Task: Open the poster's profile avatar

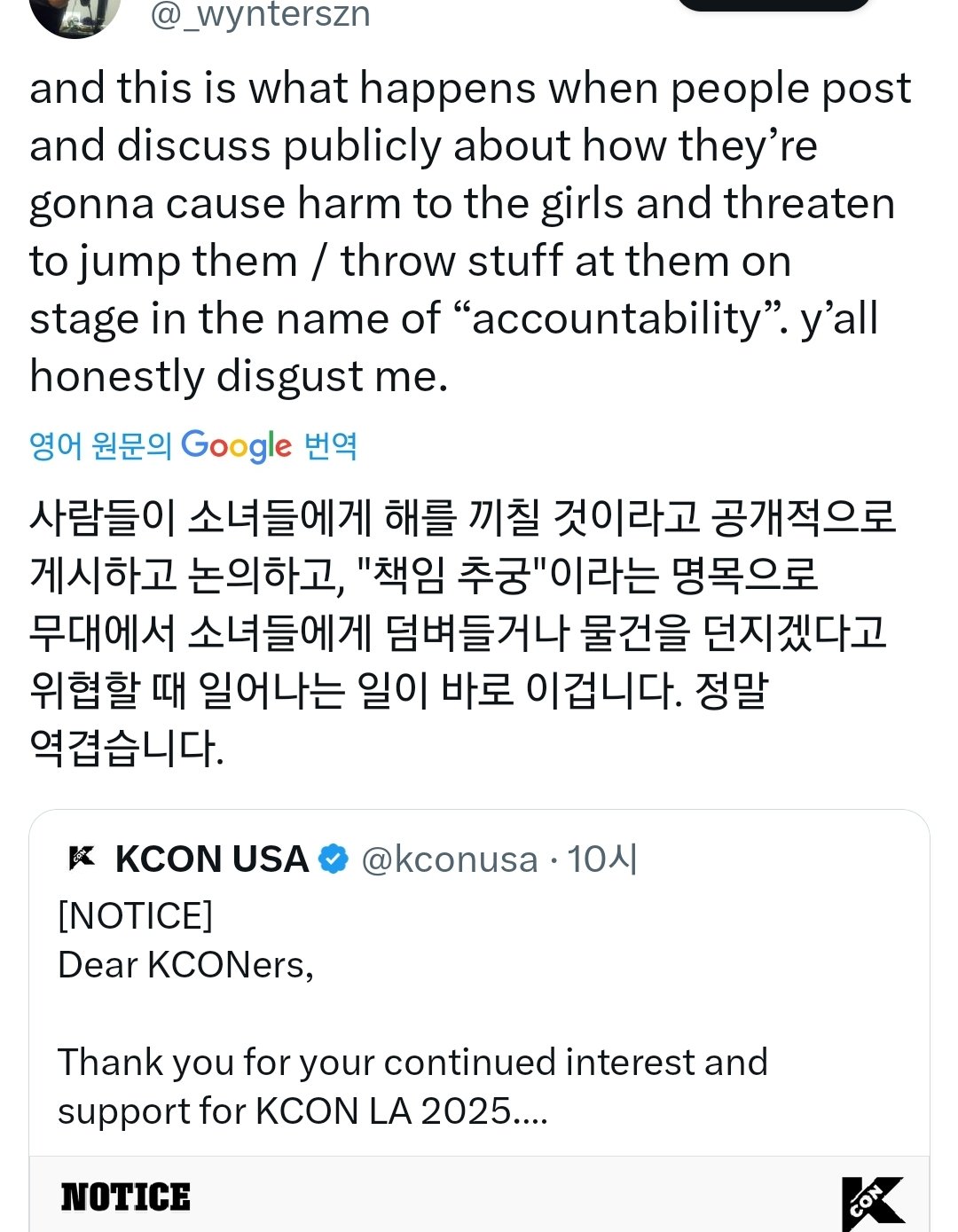Action: (75, 13)
